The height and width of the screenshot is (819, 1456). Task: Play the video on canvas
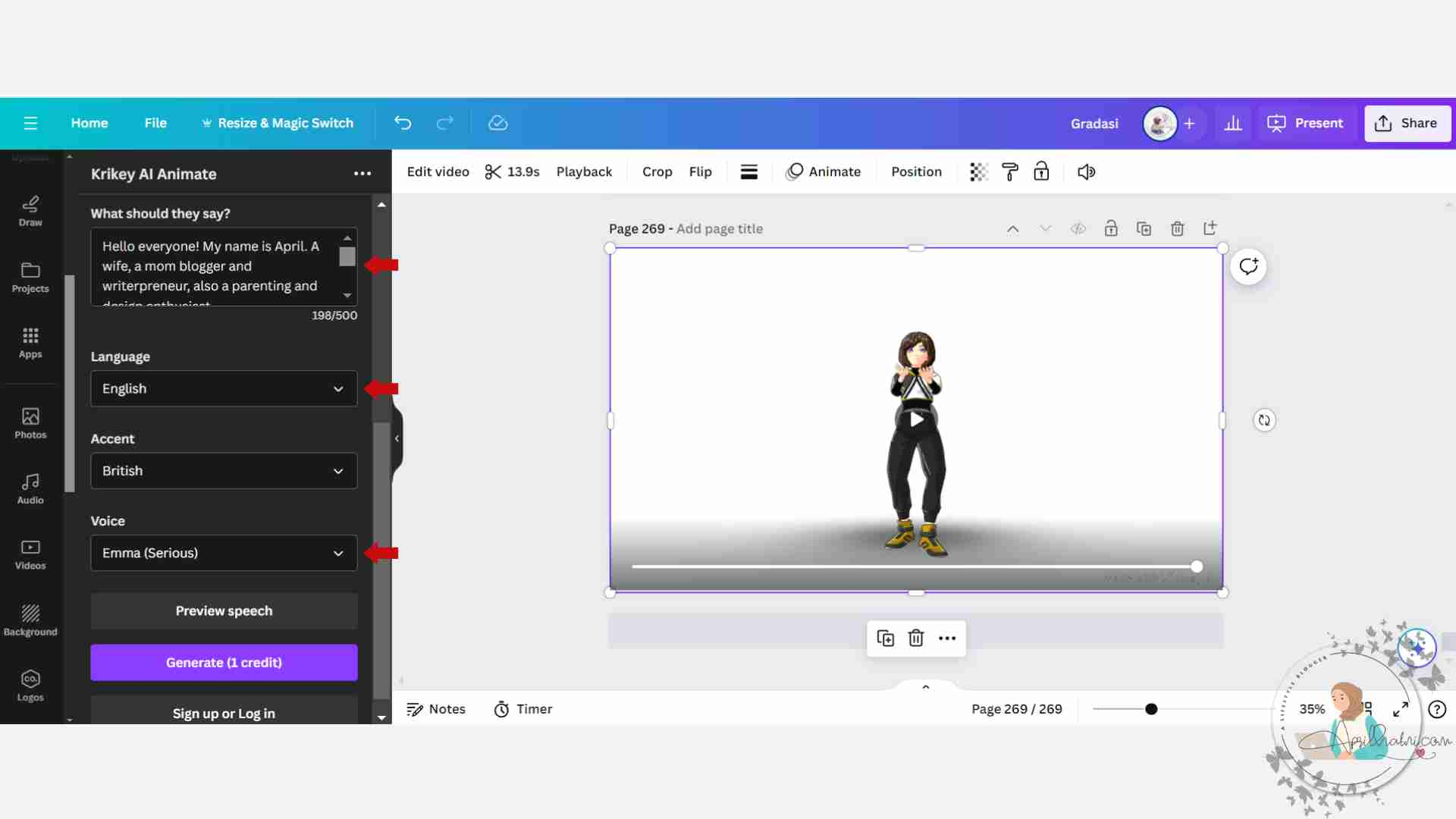[x=916, y=419]
